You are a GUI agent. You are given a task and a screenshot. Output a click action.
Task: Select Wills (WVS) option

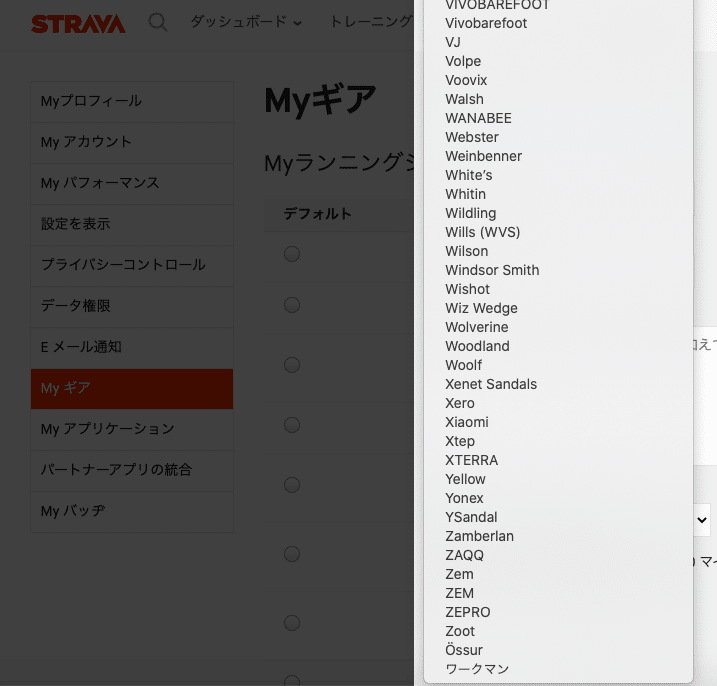[x=558, y=232]
